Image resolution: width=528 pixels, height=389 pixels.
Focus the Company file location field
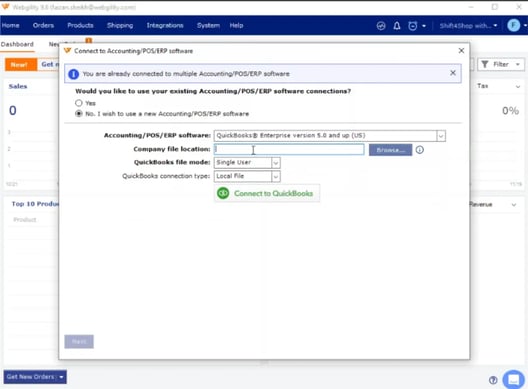289,149
